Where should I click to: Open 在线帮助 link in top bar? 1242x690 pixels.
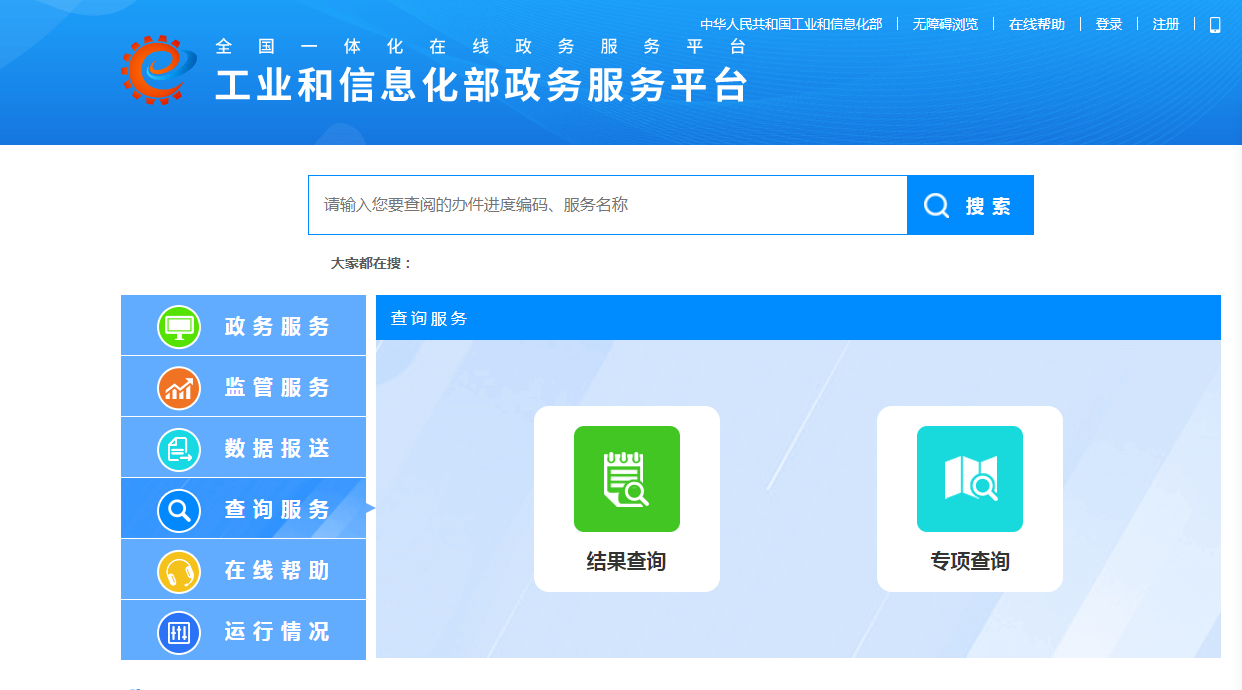[1037, 24]
